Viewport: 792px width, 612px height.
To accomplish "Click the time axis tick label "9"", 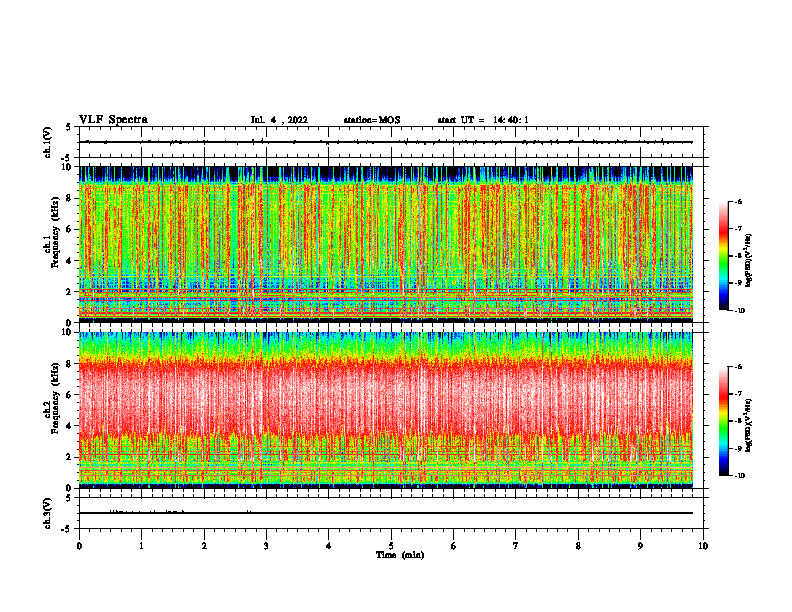I will 640,546.
